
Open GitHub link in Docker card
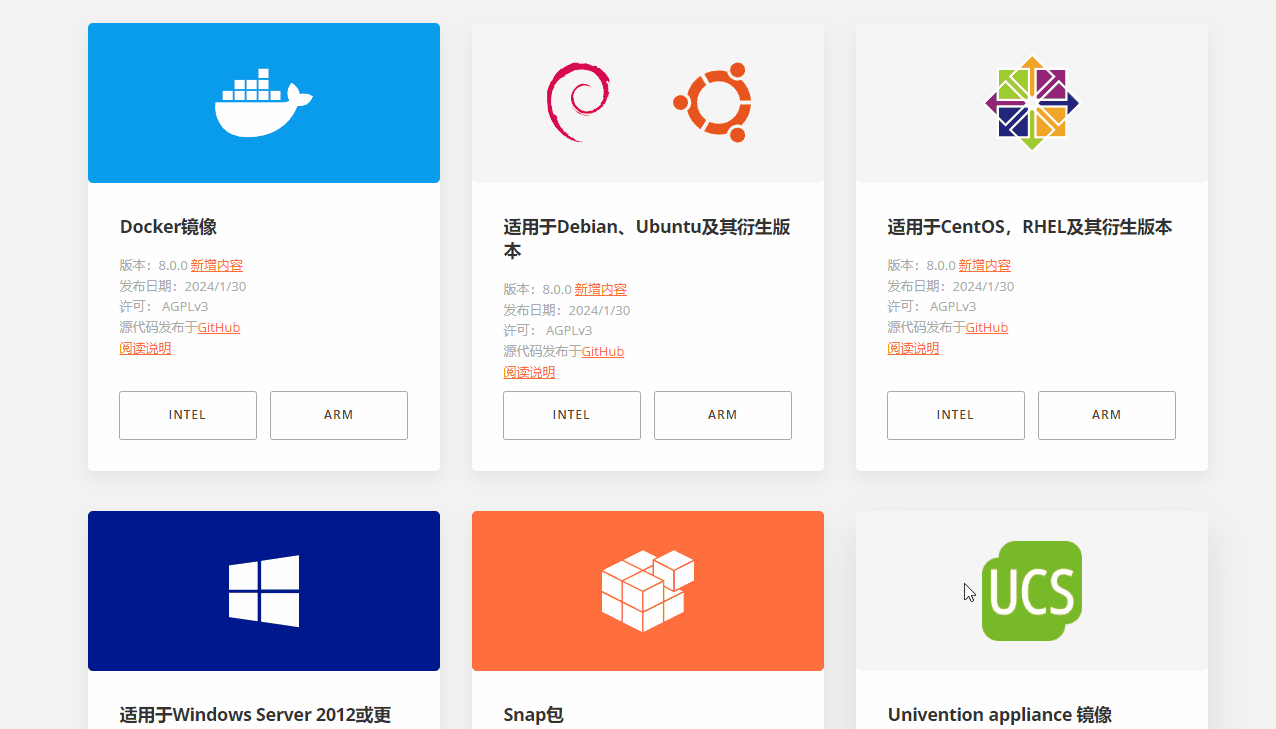pyautogui.click(x=219, y=327)
